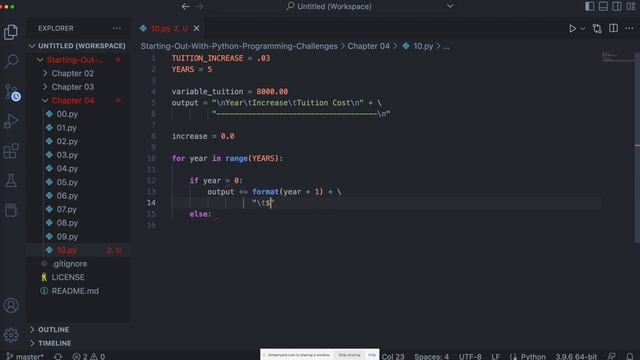
Task: Click LF end-of-line setting
Action: coord(496,356)
